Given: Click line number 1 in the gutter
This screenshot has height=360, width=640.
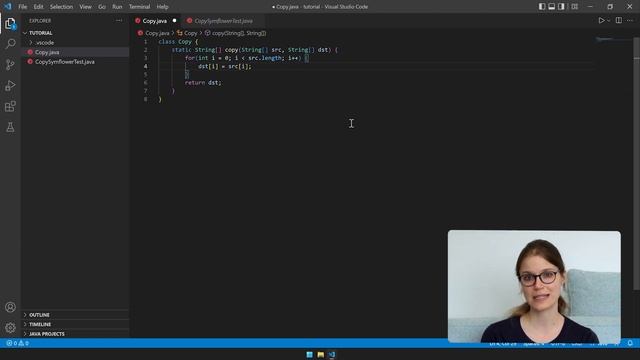Looking at the screenshot, I should [145, 42].
